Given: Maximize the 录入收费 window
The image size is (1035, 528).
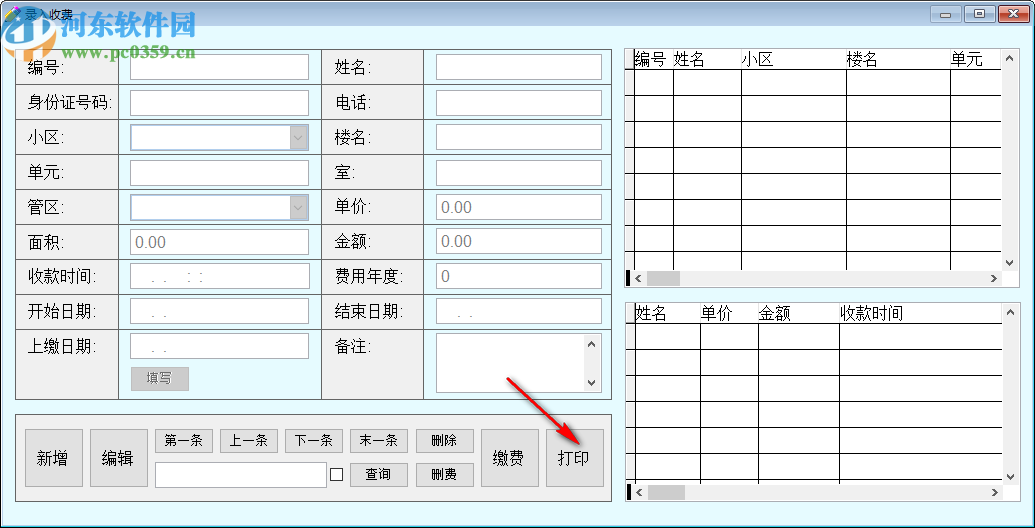Looking at the screenshot, I should pos(980,13).
